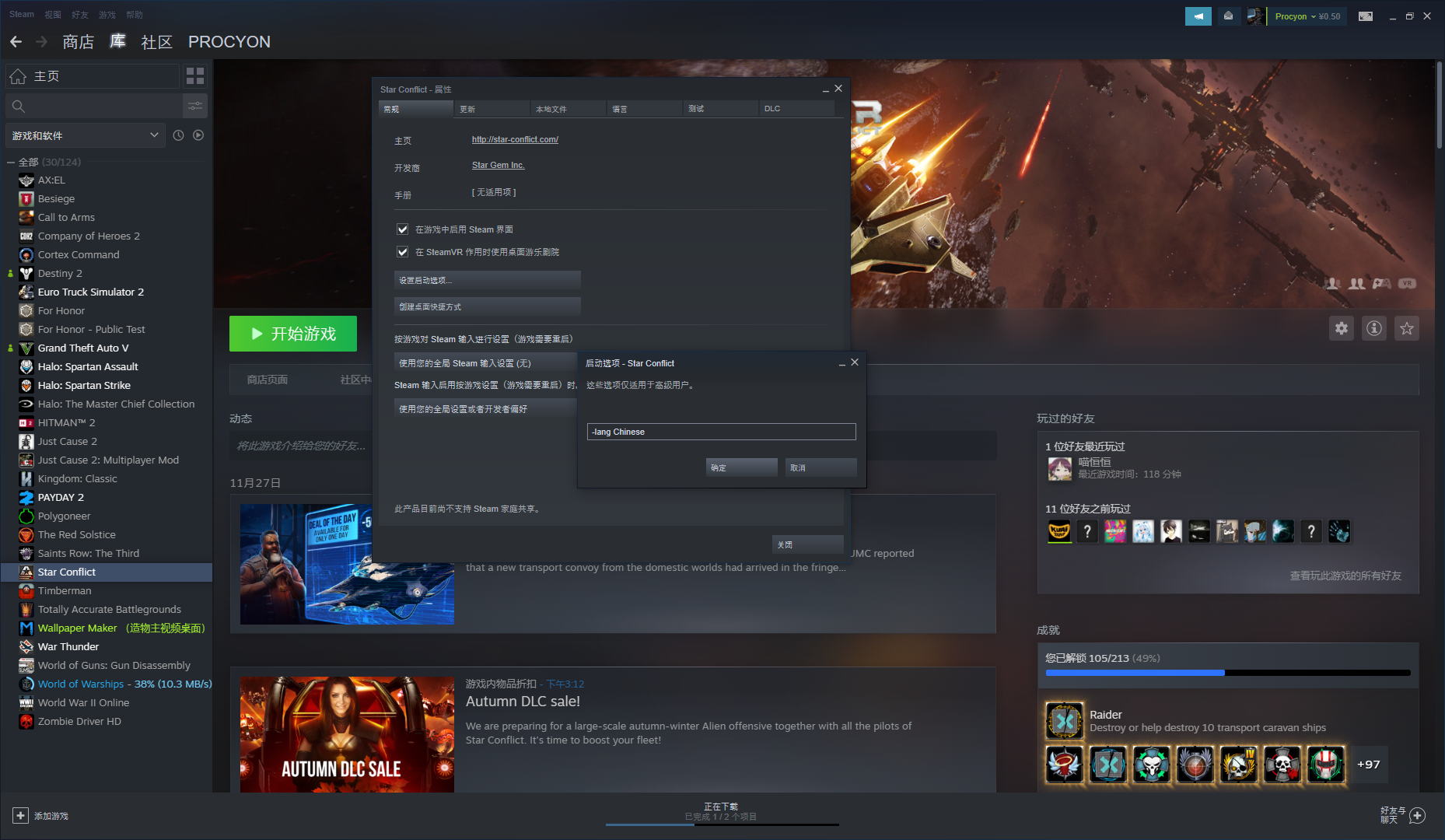Click the add game plus icon
The image size is (1445, 840).
tap(21, 816)
